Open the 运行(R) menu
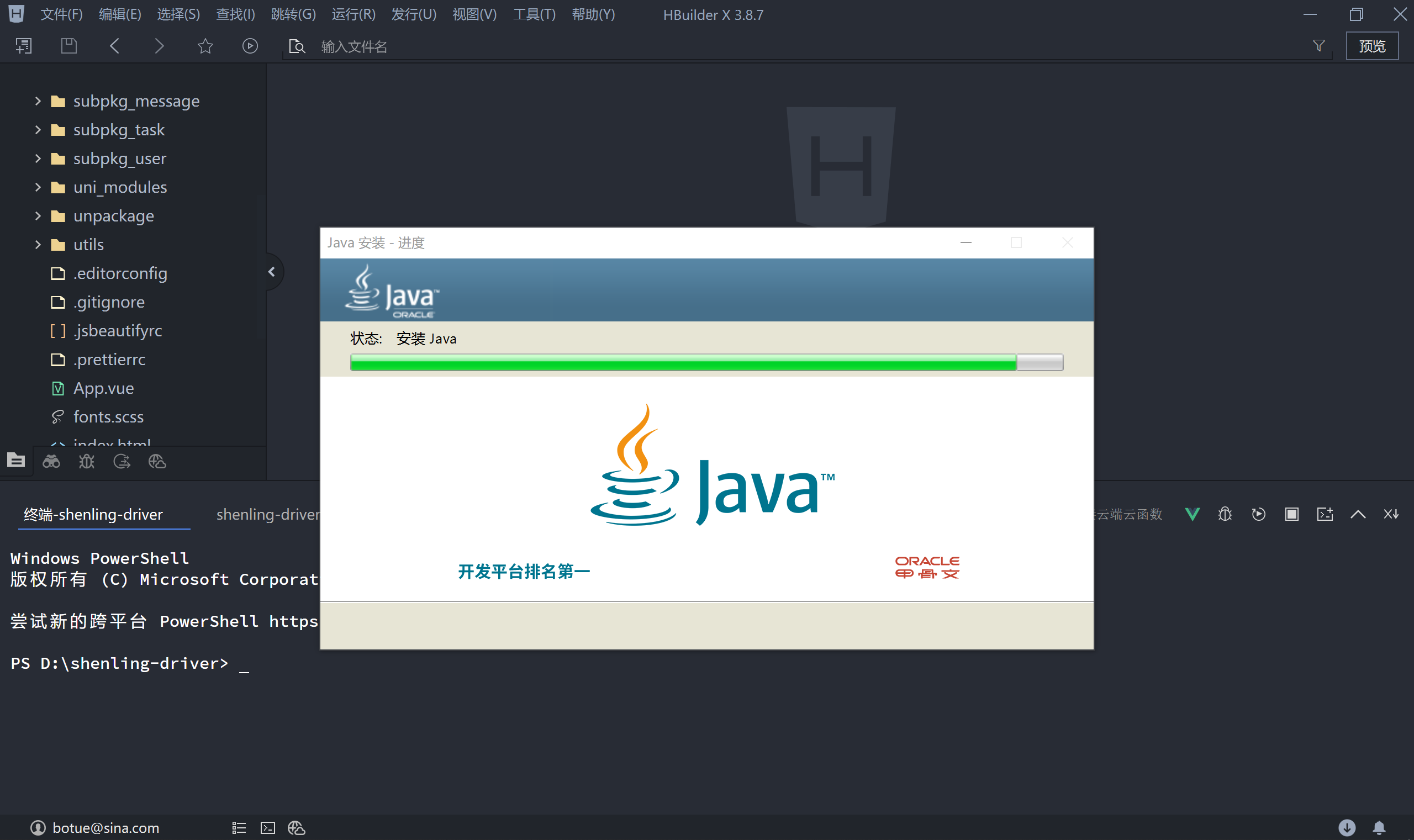 pos(353,14)
